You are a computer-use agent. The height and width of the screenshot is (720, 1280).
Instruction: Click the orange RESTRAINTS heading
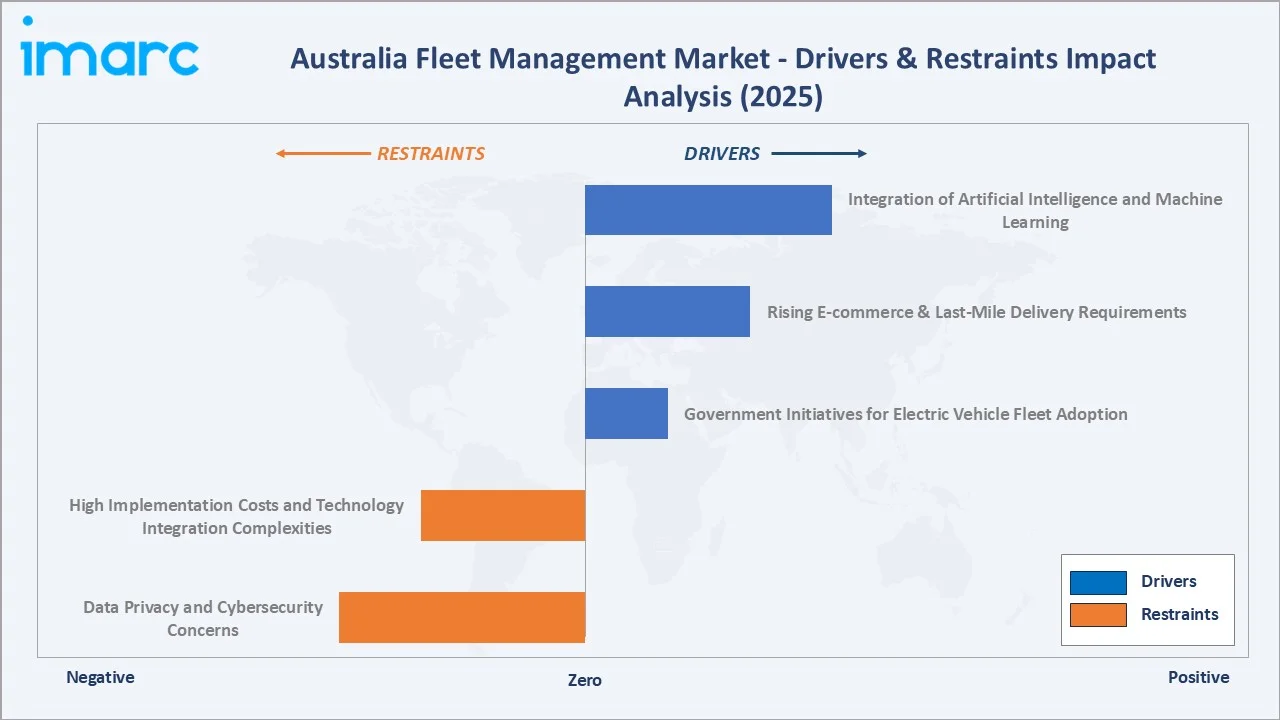[x=430, y=154]
